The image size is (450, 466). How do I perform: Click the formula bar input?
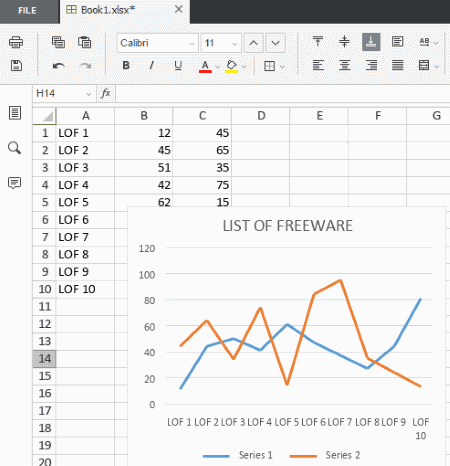(283, 94)
